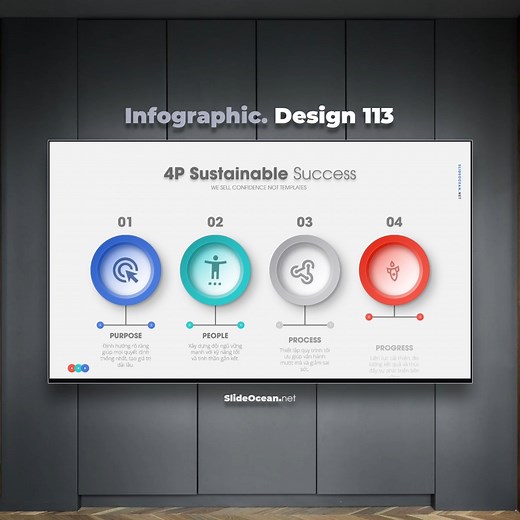Click the tri-color circles logo on the slide
This screenshot has height=520, width=520.
click(78, 368)
